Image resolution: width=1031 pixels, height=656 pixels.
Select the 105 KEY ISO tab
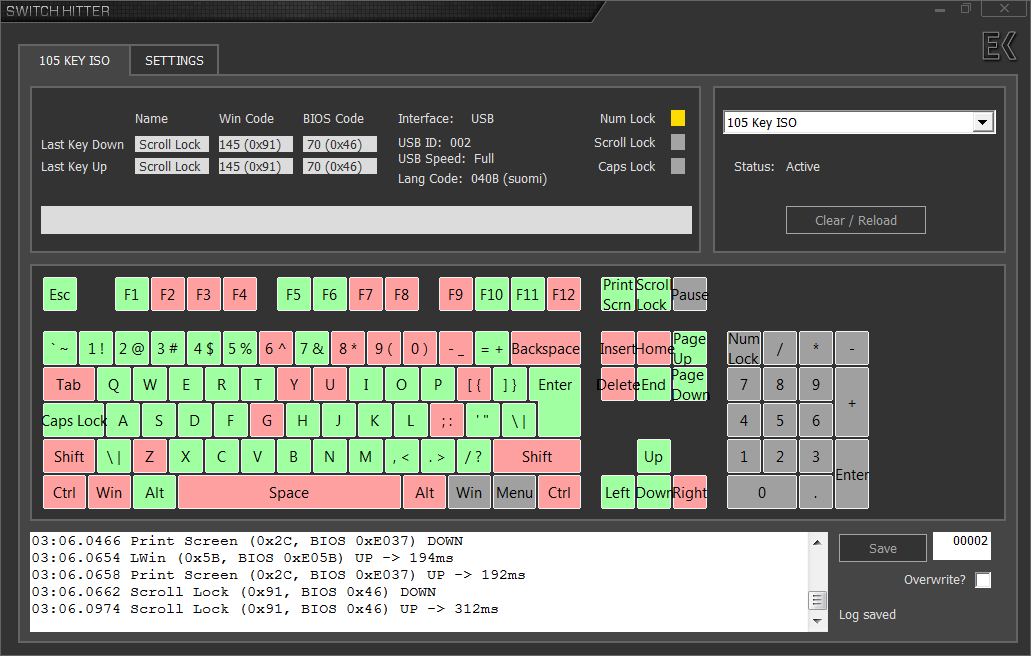(x=74, y=60)
